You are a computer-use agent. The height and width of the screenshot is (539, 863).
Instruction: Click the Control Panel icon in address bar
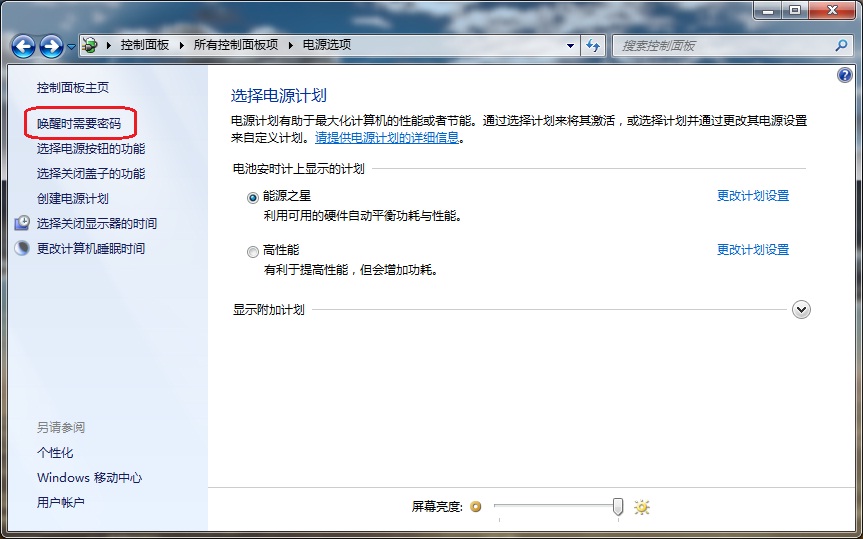91,45
